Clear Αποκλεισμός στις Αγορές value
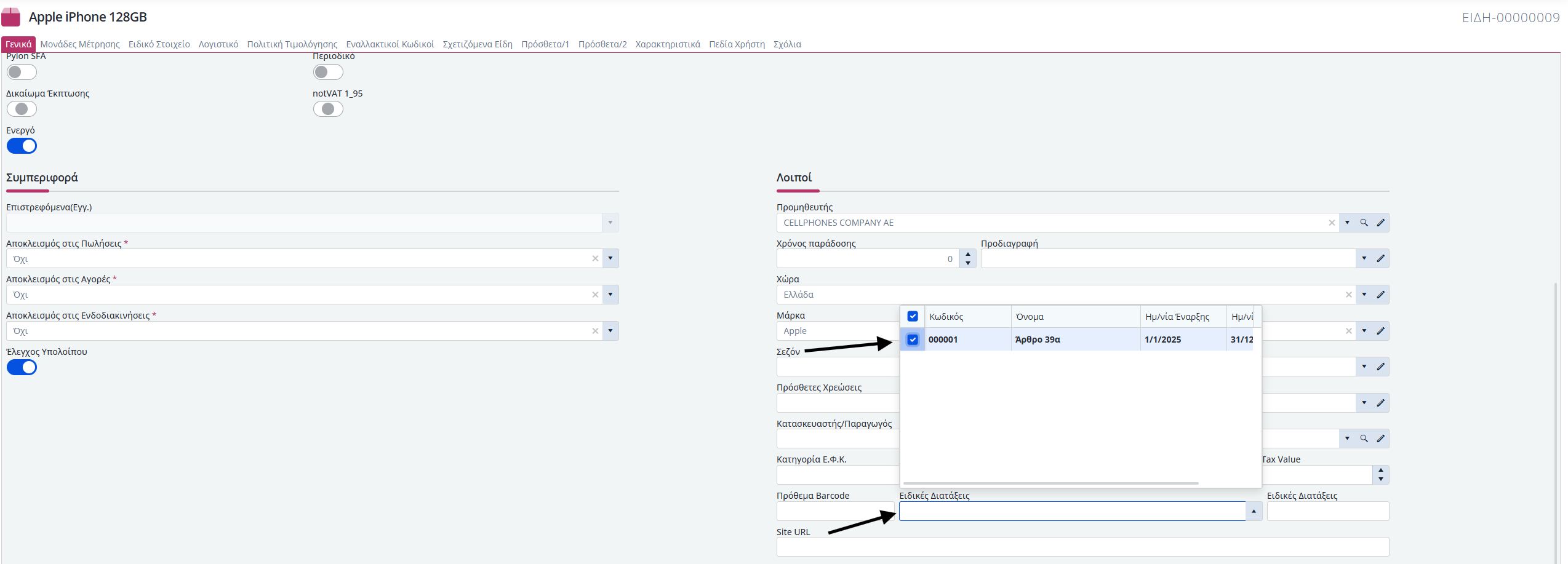The width and height of the screenshot is (1568, 564). [x=595, y=295]
